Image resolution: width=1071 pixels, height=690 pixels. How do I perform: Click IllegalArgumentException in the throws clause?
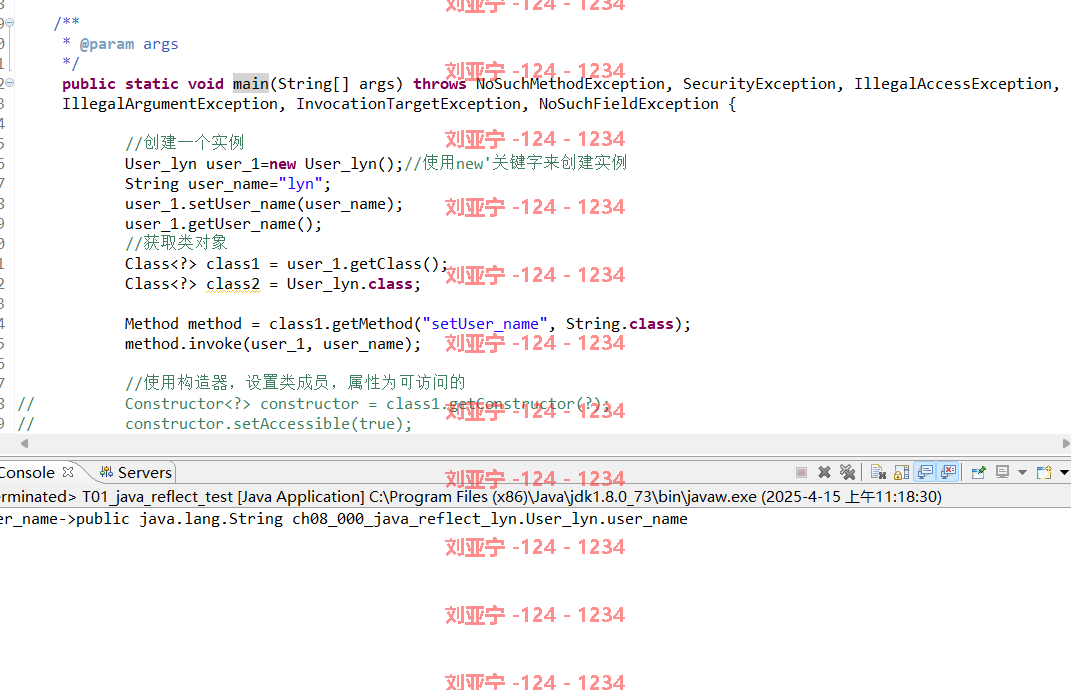coord(170,104)
